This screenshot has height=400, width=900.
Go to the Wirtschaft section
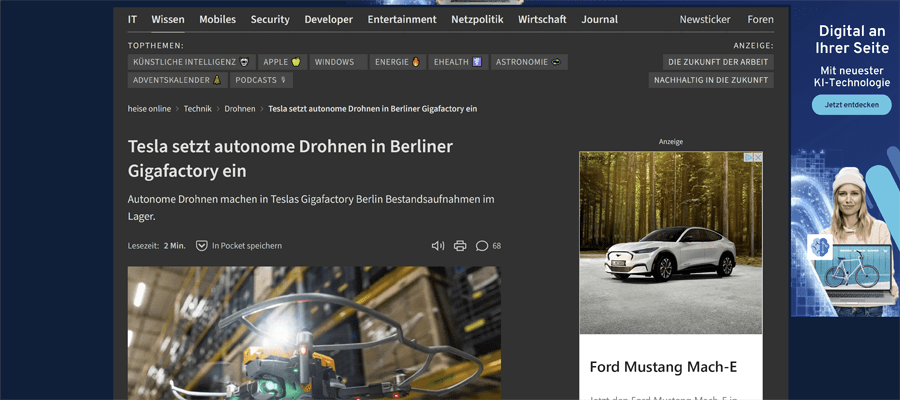tap(542, 19)
